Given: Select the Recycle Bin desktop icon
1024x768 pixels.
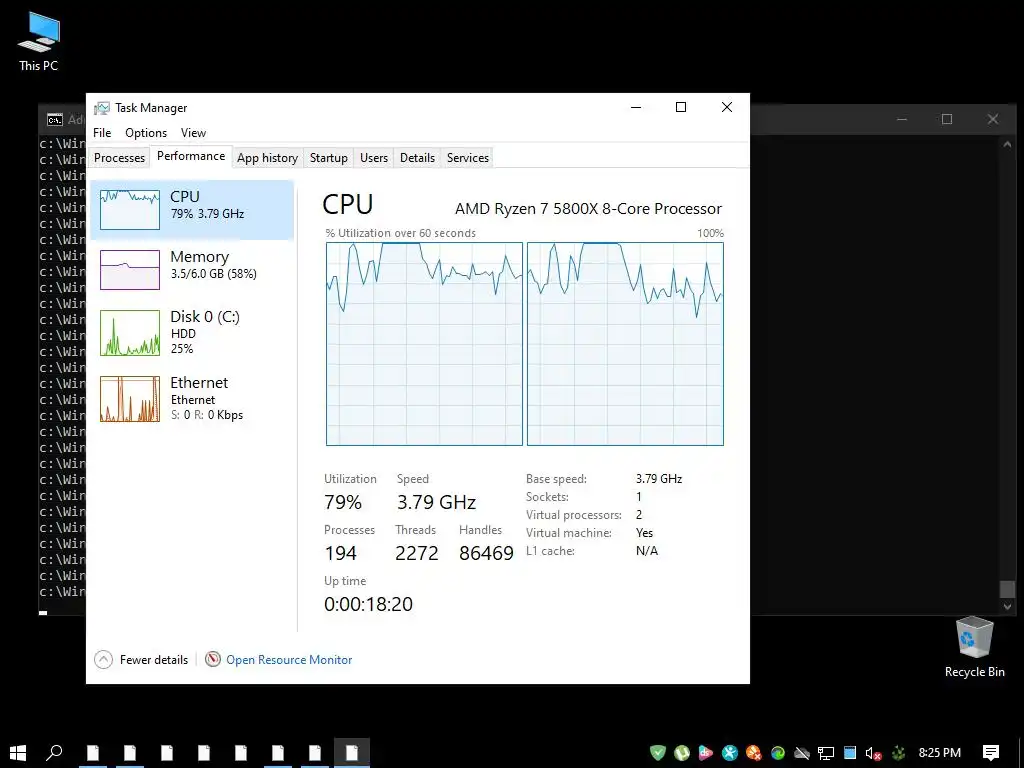Looking at the screenshot, I should [974, 648].
